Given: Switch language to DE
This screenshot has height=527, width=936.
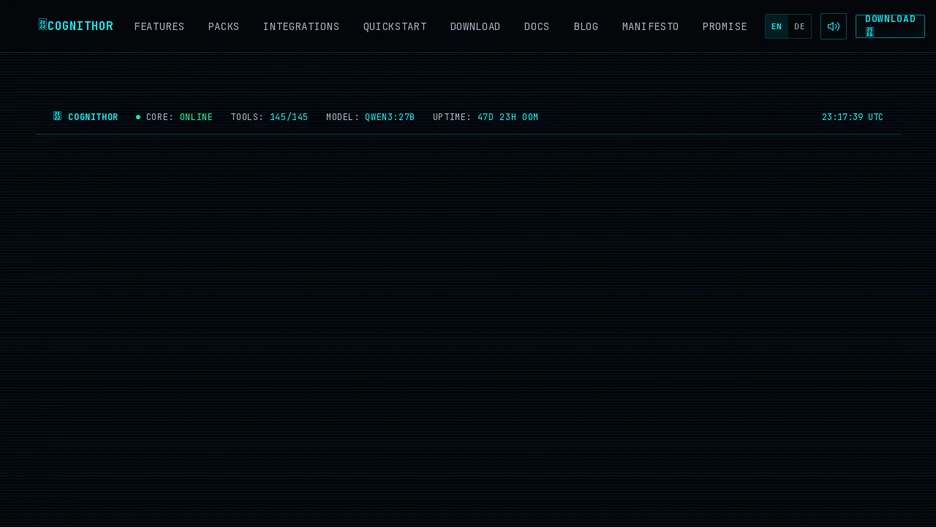Looking at the screenshot, I should point(799,26).
